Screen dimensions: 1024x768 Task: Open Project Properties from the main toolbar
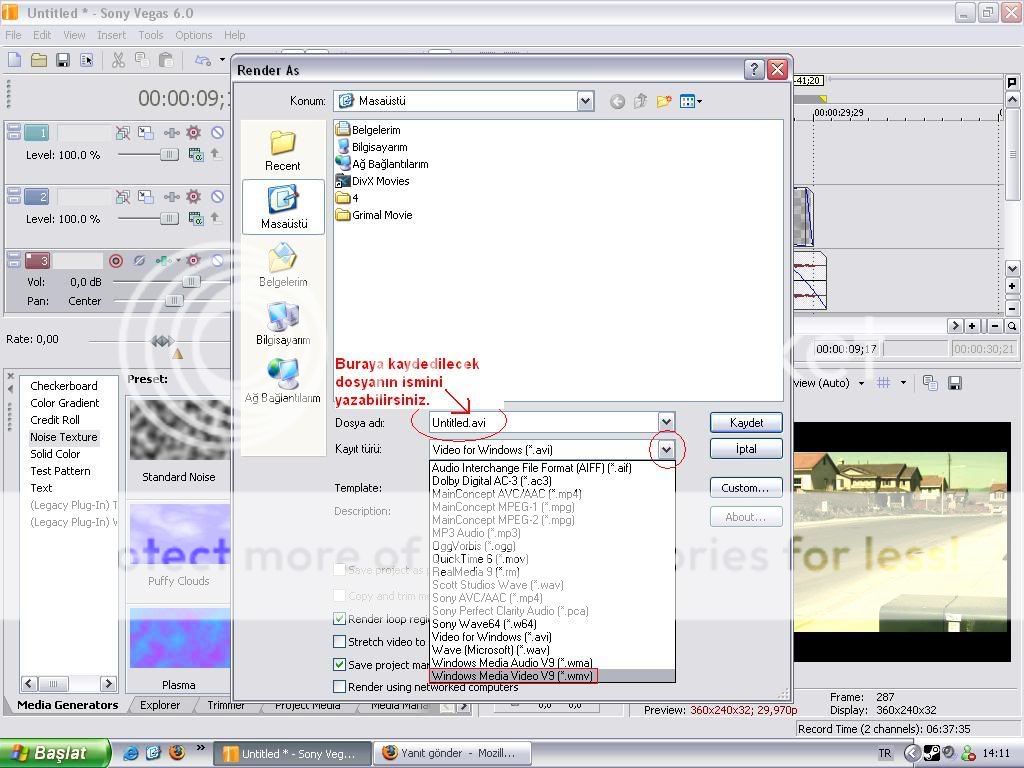pos(86,60)
